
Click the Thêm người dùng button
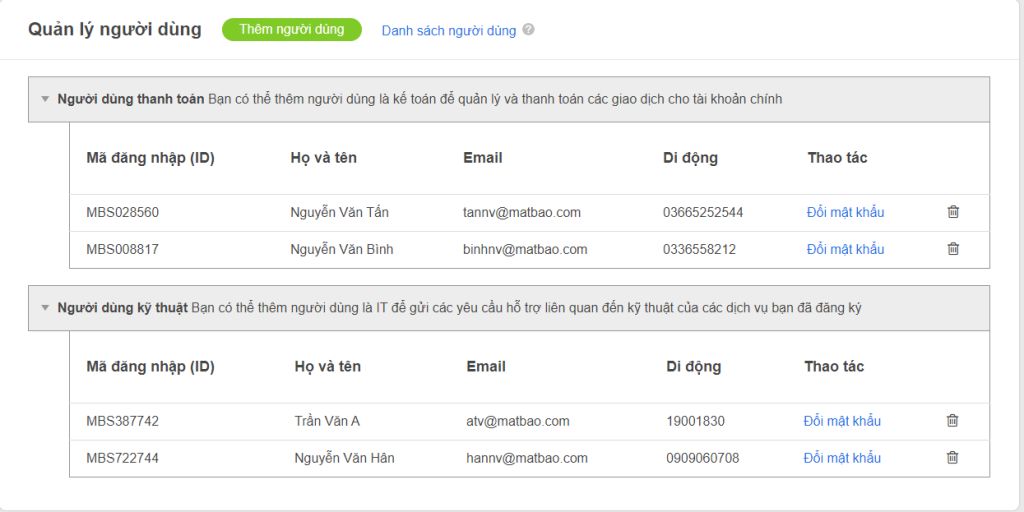click(291, 30)
